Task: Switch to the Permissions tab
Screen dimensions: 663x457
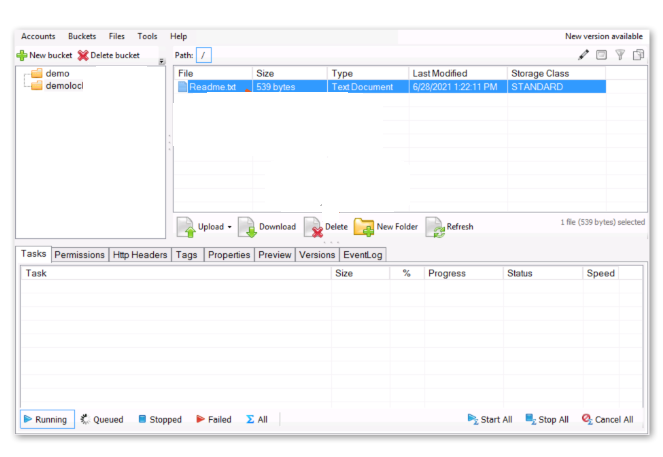Action: [80, 255]
